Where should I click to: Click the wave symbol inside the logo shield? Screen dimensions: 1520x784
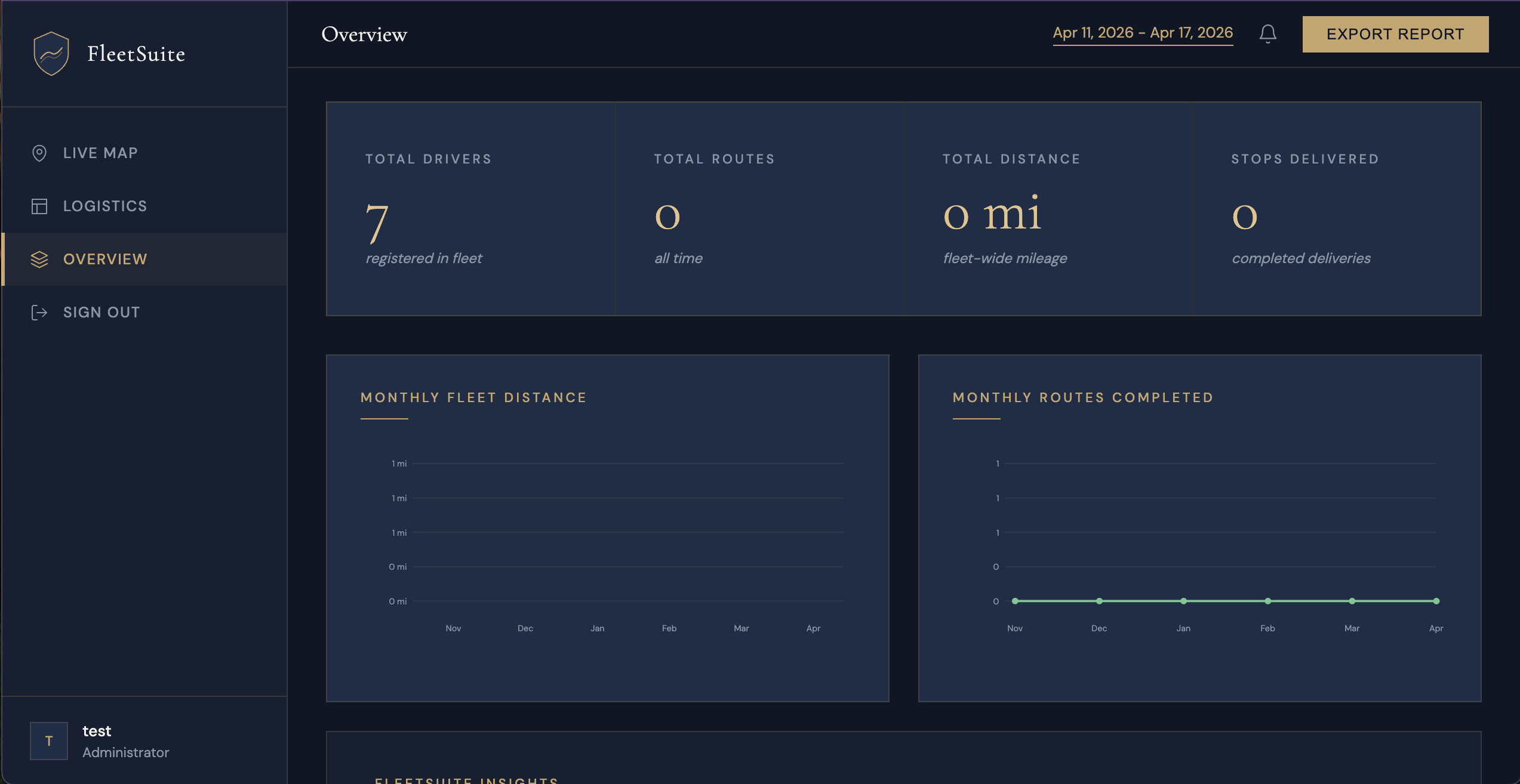51,54
